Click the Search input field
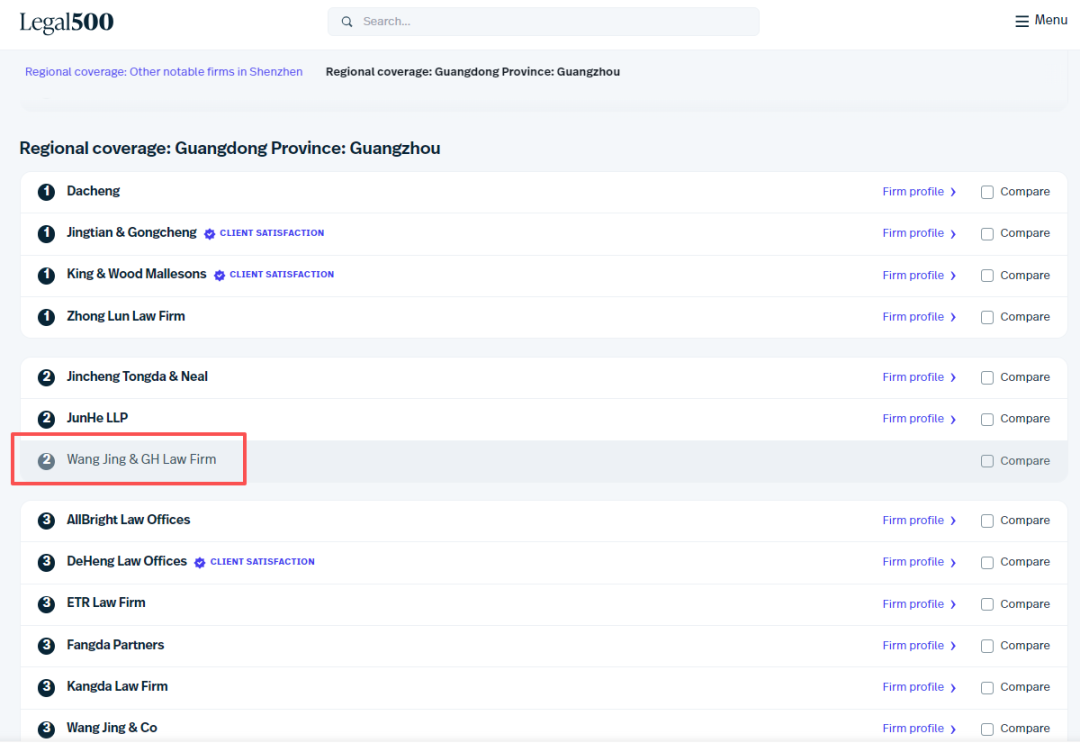This screenshot has height=743, width=1080. pos(543,22)
